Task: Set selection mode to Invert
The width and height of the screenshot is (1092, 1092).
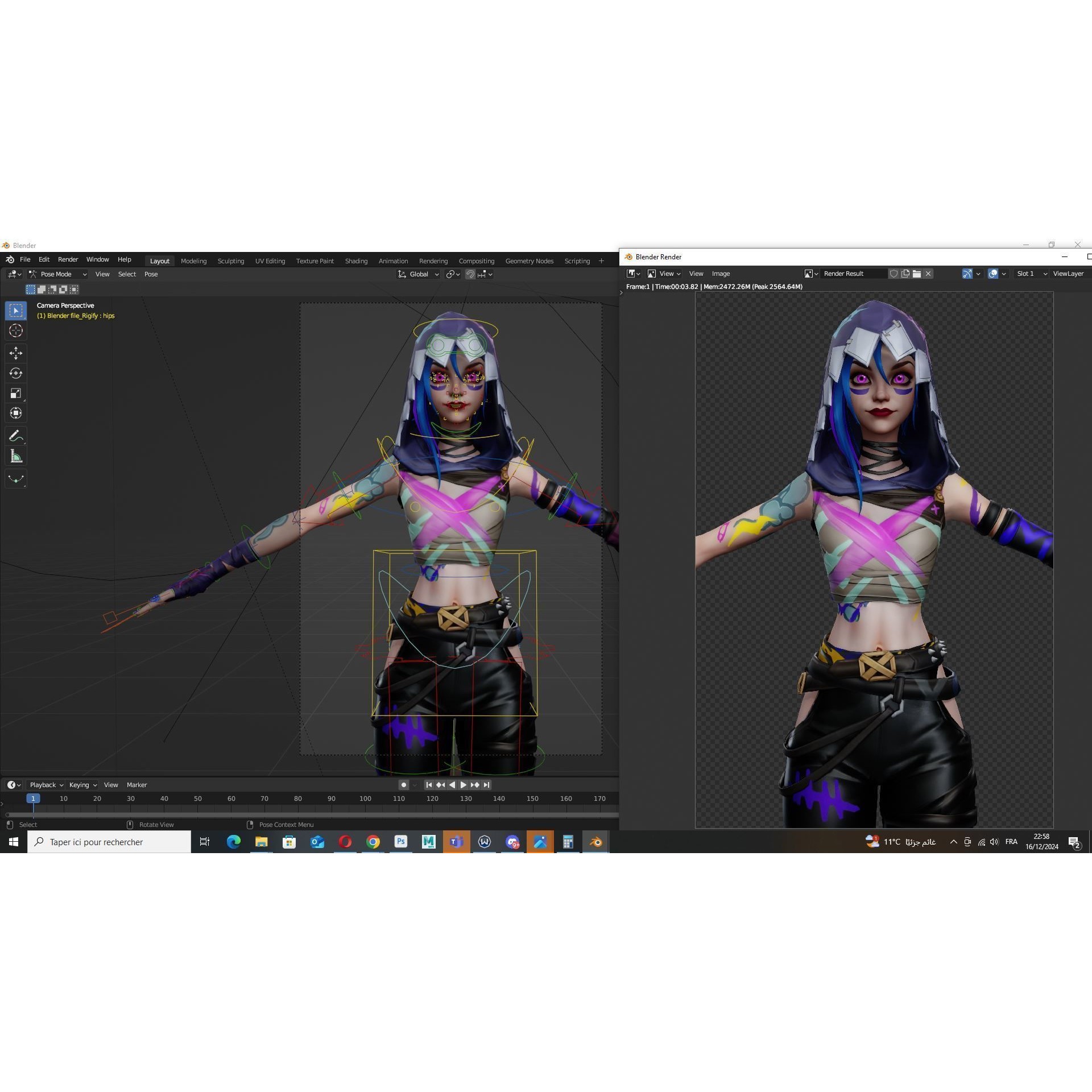Action: coord(63,289)
